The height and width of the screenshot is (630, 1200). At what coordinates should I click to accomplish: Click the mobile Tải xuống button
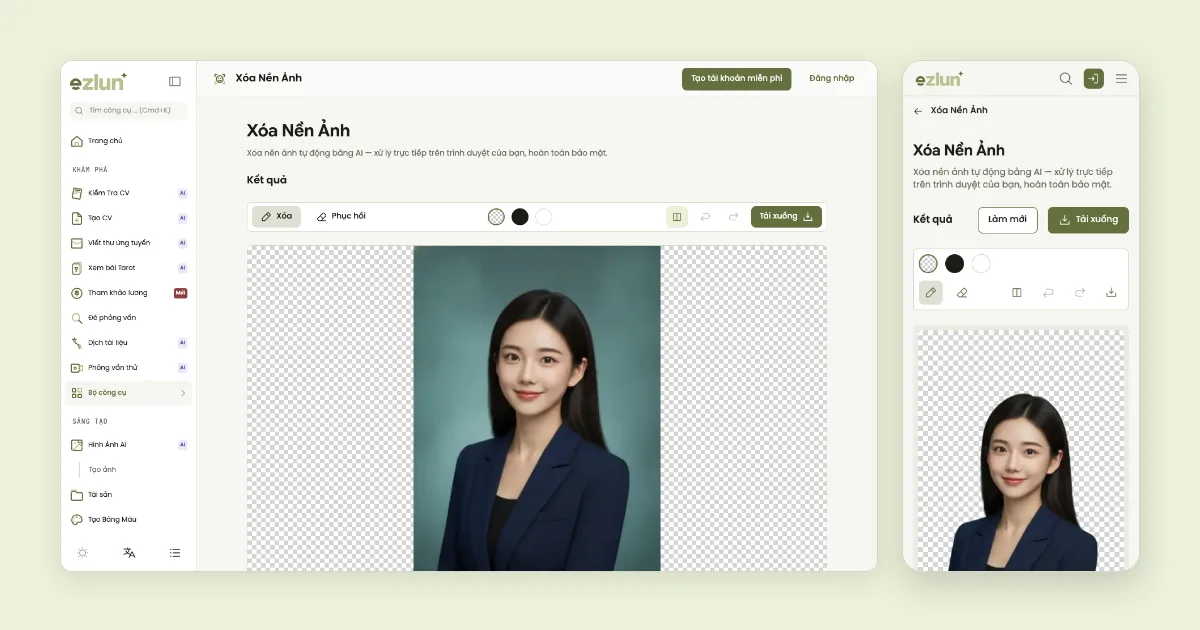(1089, 220)
